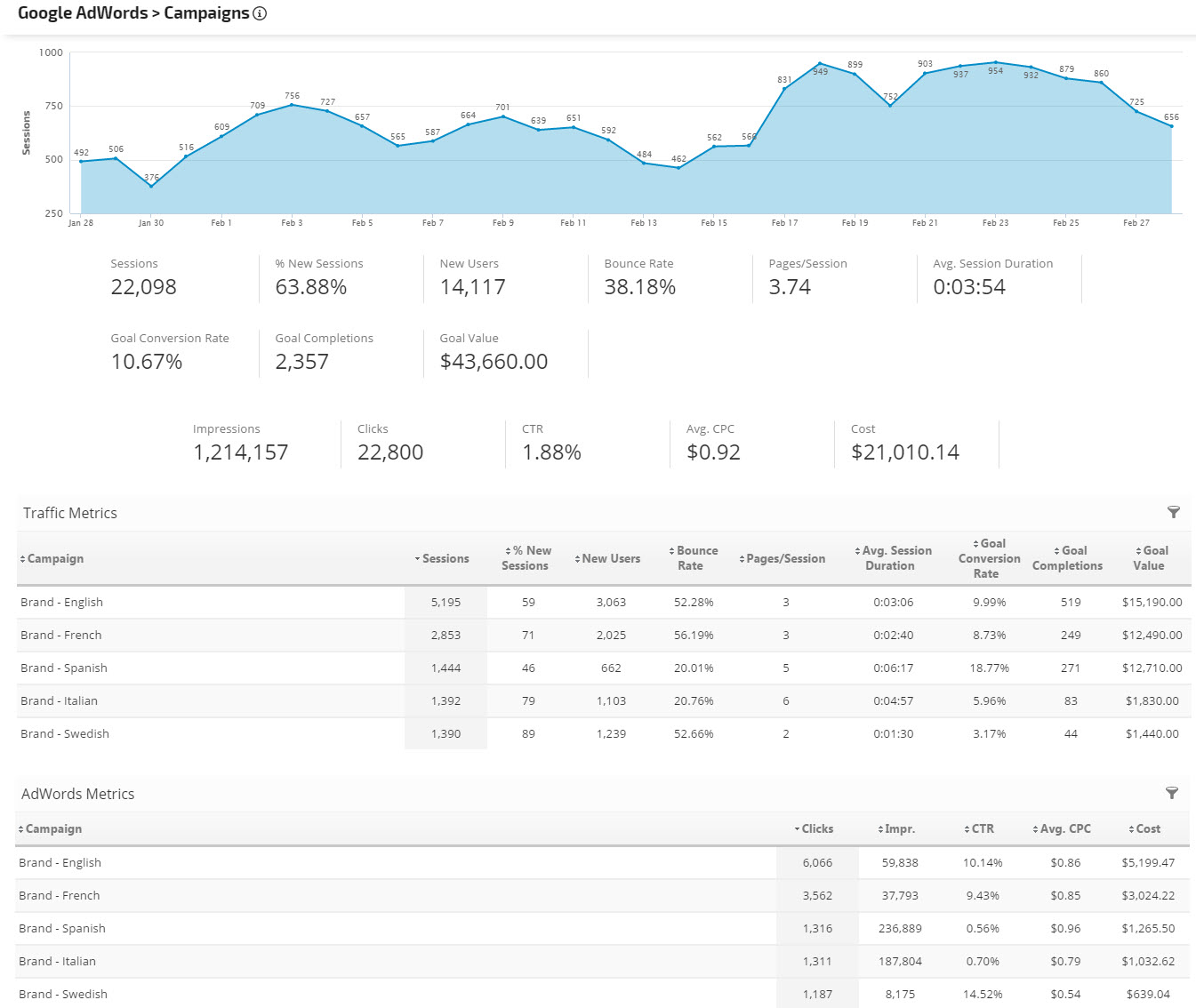
Task: Click the Jan 30 low point labeled 376
Action: [x=151, y=186]
